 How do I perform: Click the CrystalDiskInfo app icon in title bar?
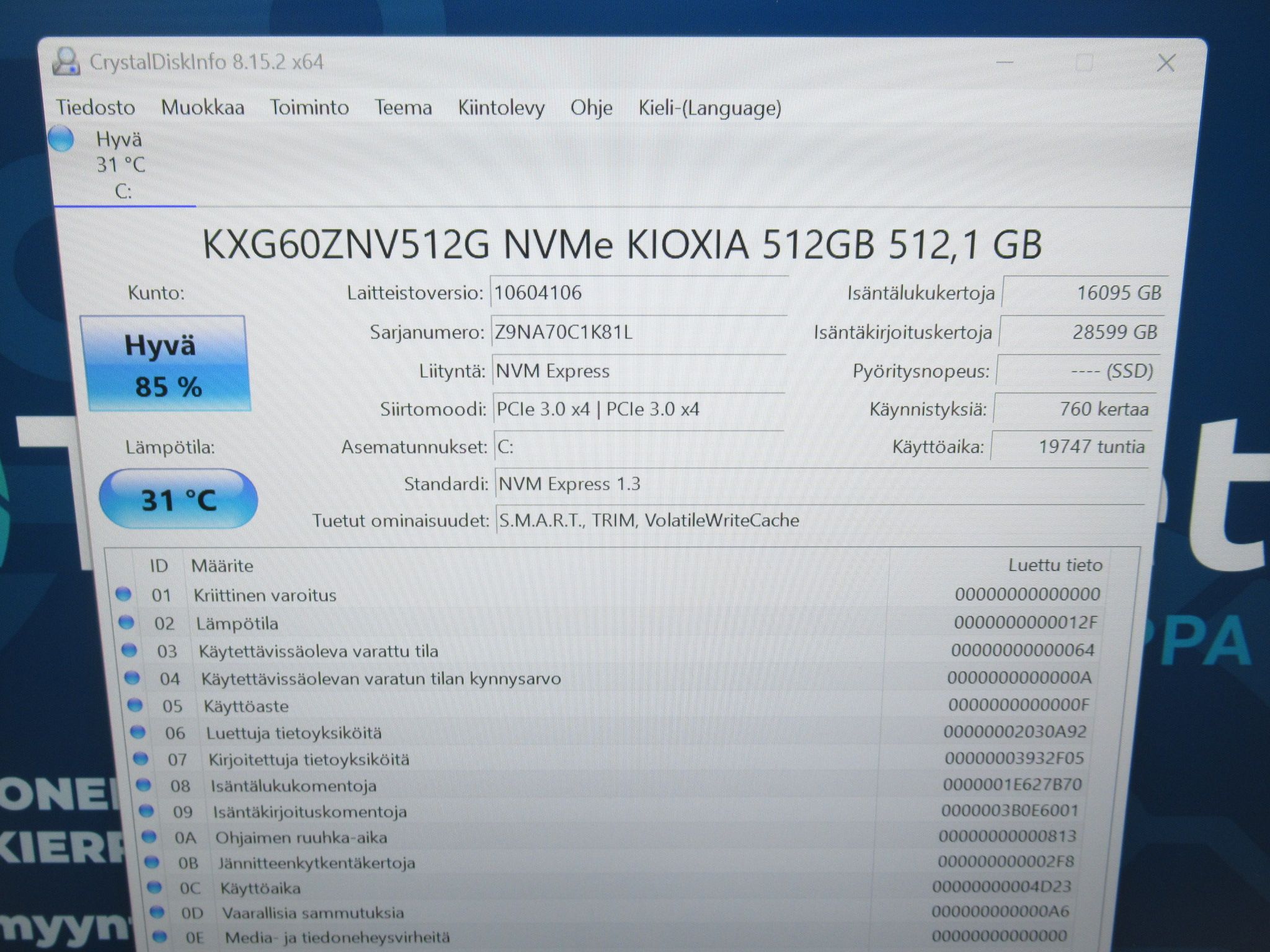pos(66,61)
